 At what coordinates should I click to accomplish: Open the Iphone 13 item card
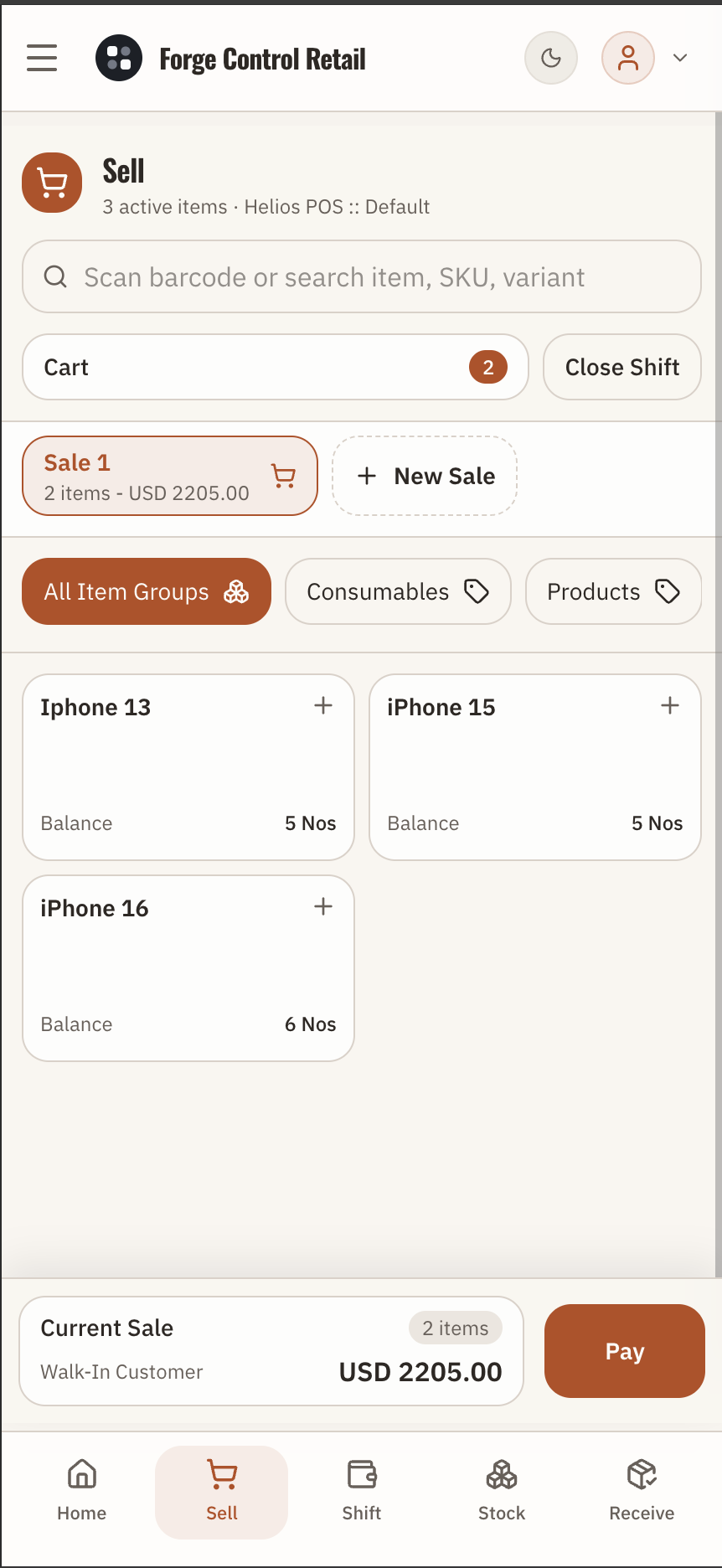(188, 767)
